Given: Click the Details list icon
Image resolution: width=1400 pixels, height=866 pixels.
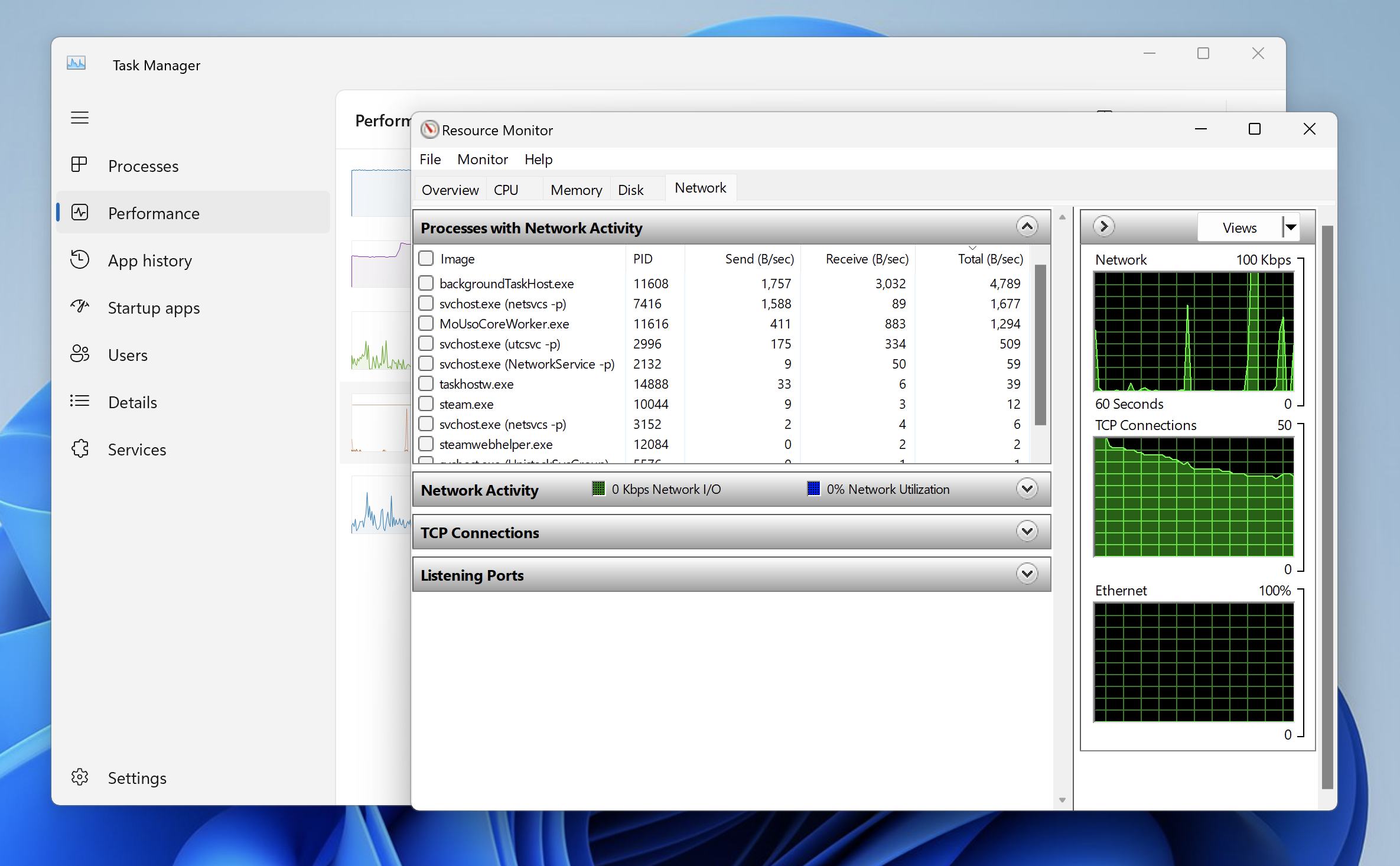Looking at the screenshot, I should [79, 401].
